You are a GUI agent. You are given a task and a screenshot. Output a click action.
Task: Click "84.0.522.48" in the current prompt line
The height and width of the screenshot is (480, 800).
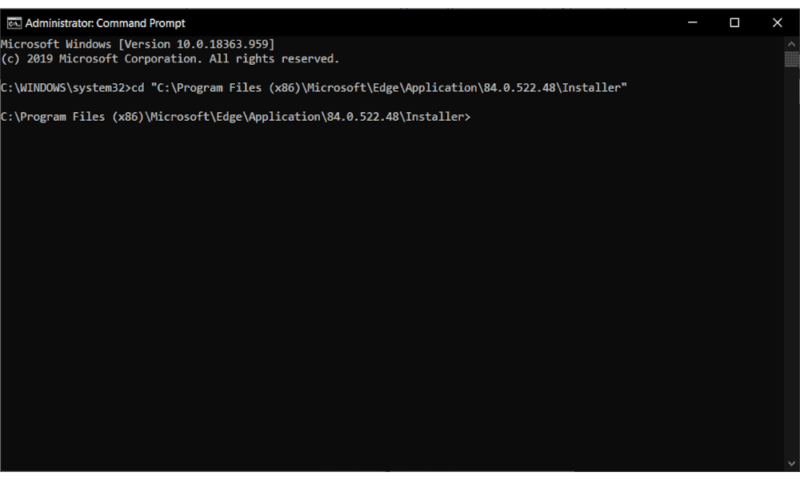pos(363,117)
